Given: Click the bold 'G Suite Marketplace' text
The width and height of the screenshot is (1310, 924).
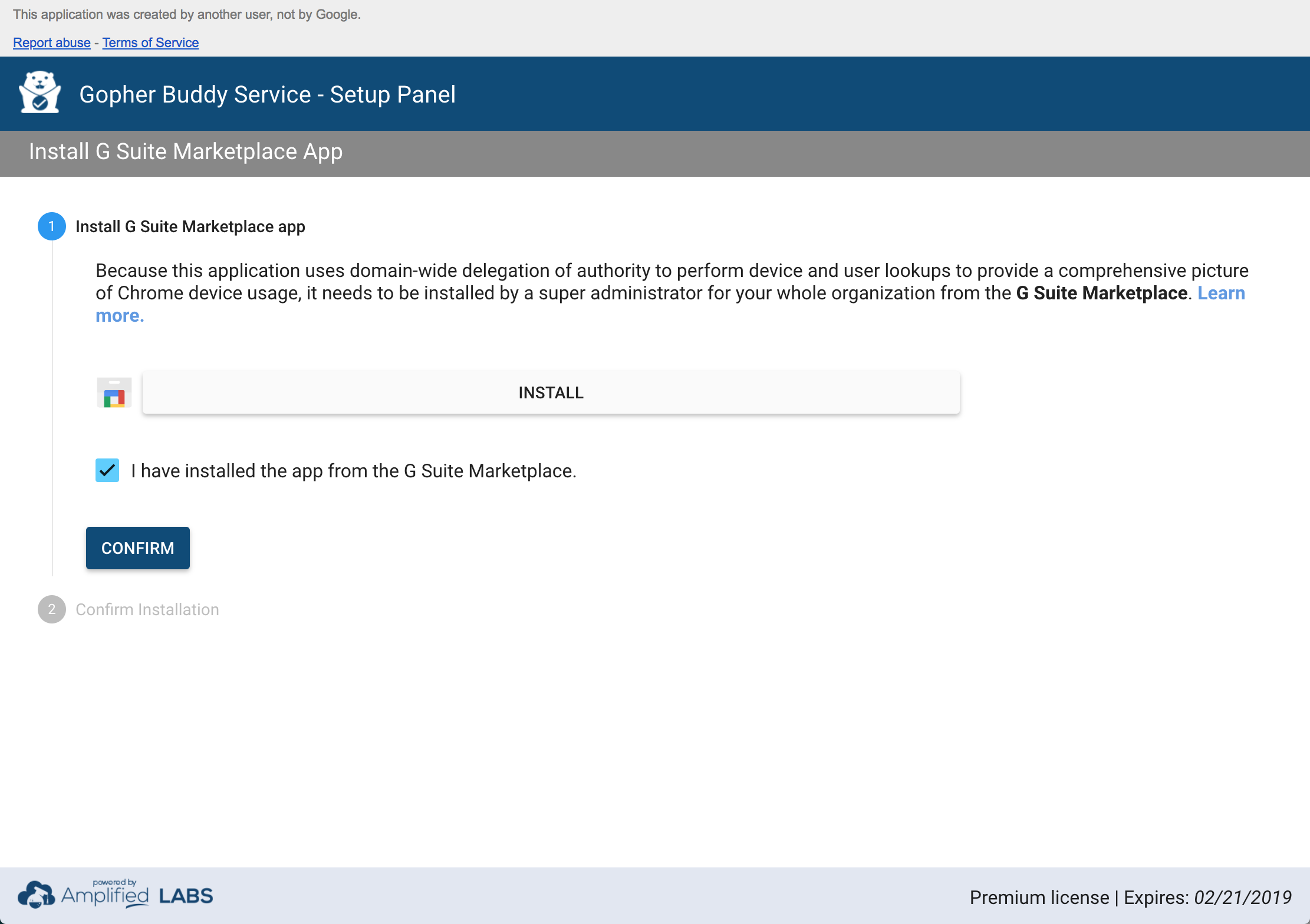Looking at the screenshot, I should [1101, 293].
